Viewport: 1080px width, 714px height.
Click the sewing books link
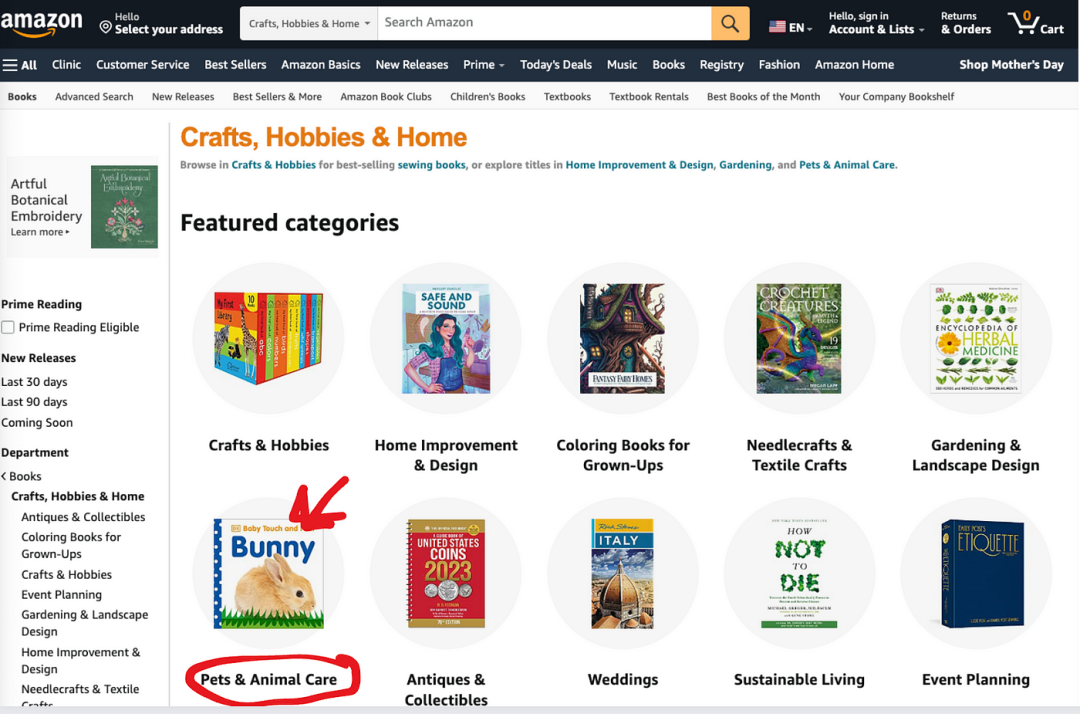pos(431,165)
